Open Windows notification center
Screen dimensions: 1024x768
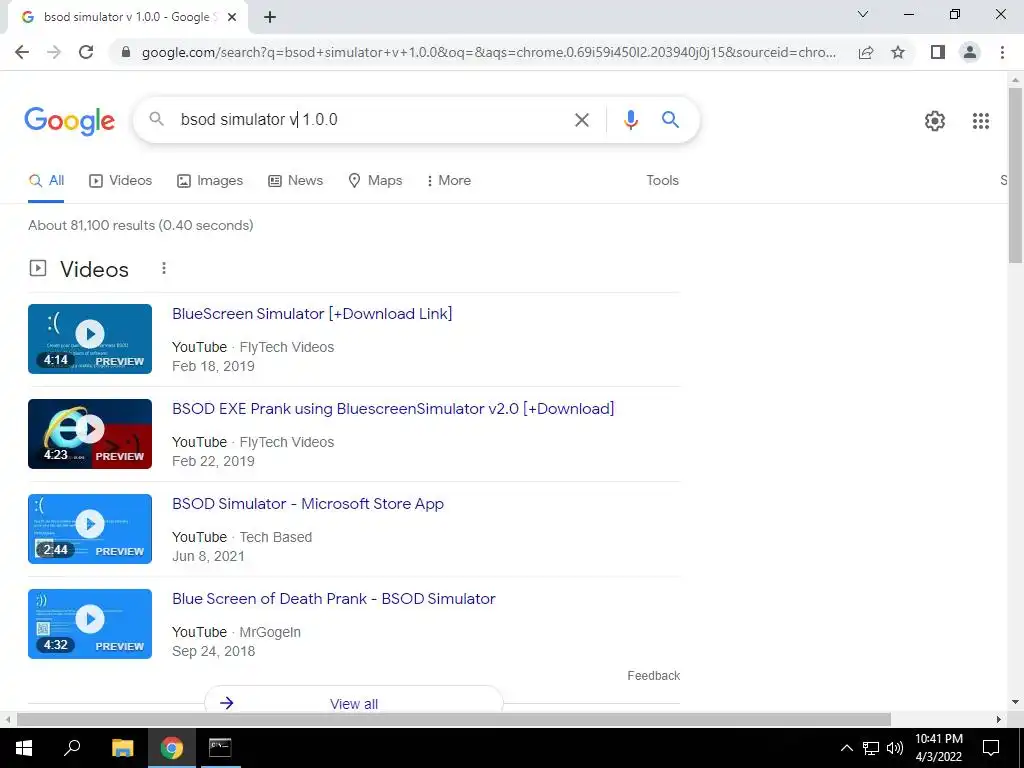[x=991, y=748]
